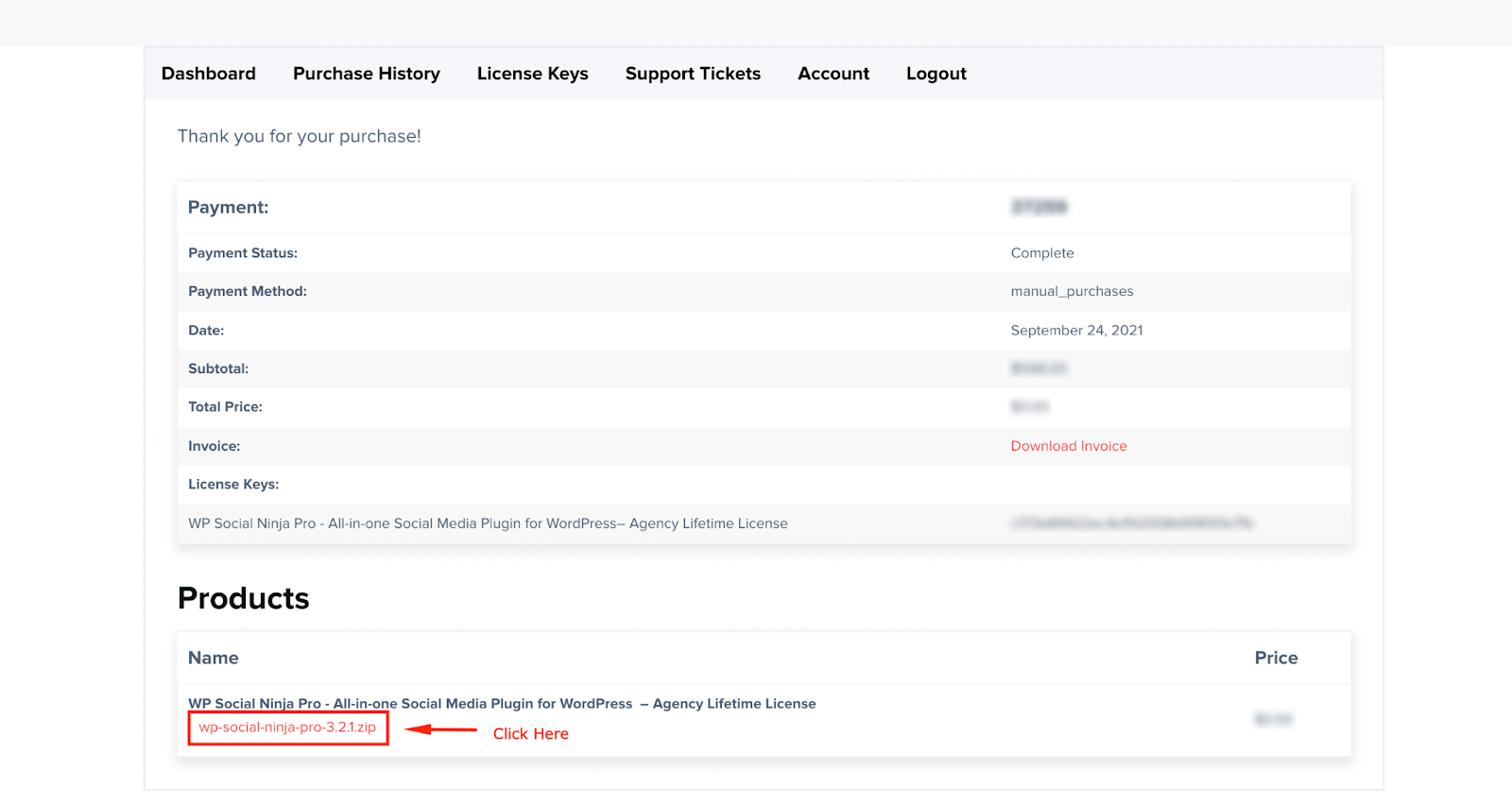Click the blurred price in Products table
The width and height of the screenshot is (1512, 805).
tap(1273, 720)
